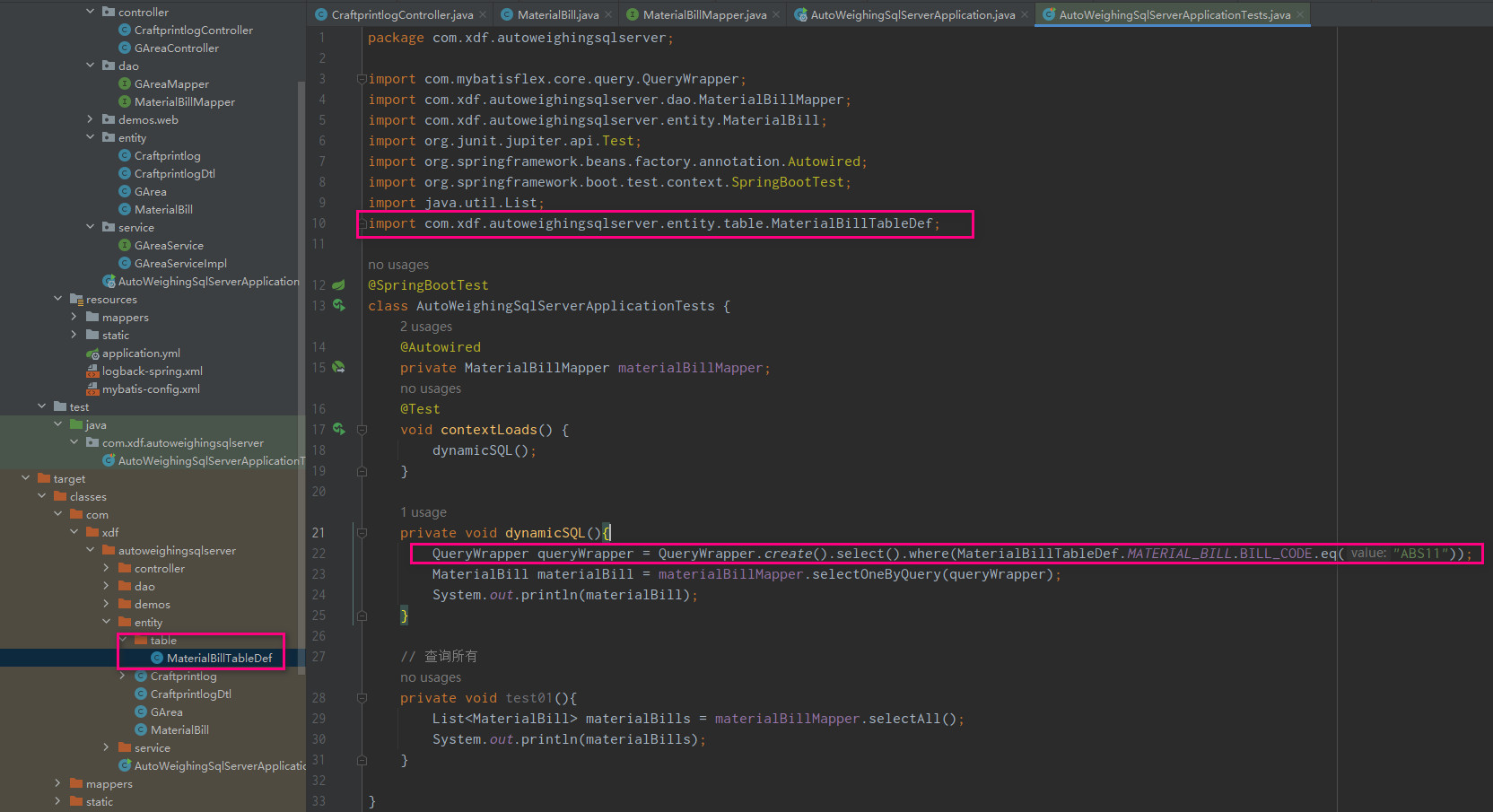The width and height of the screenshot is (1493, 812).
Task: Collapse the service package under source
Action: 90,227
